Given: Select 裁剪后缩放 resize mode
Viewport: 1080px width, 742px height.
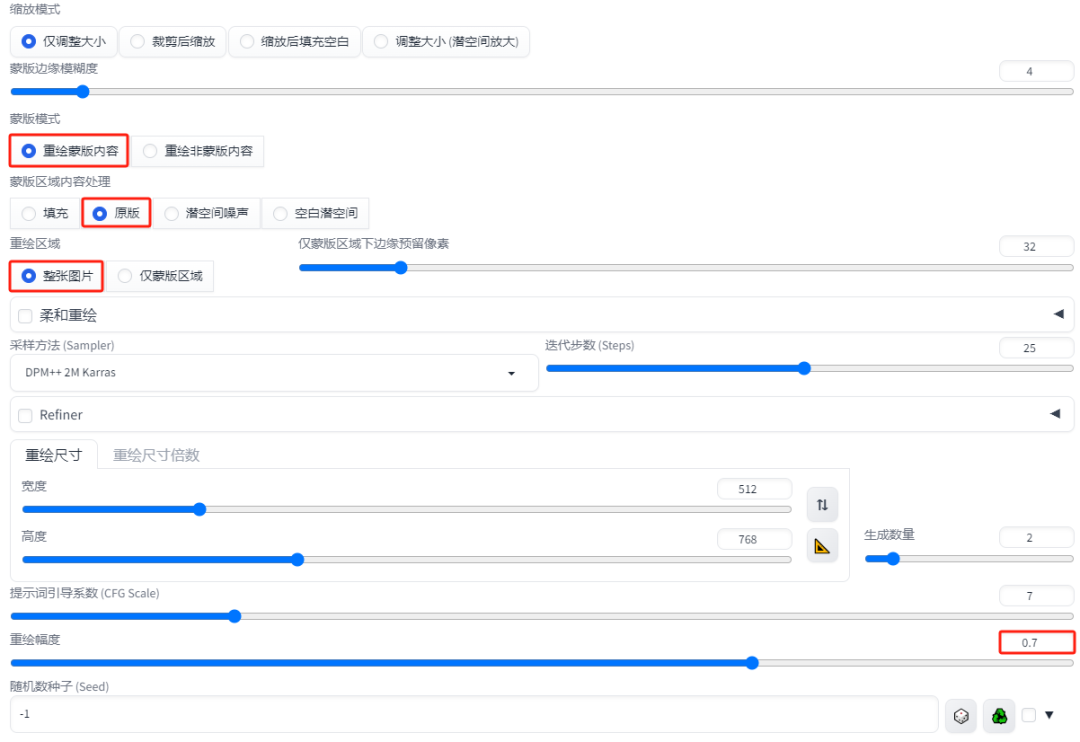Looking at the screenshot, I should [x=173, y=41].
